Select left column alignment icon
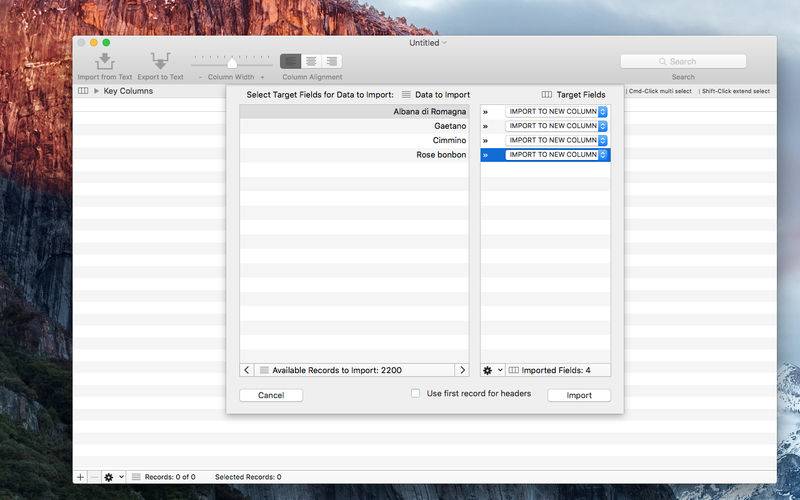 pyautogui.click(x=291, y=62)
